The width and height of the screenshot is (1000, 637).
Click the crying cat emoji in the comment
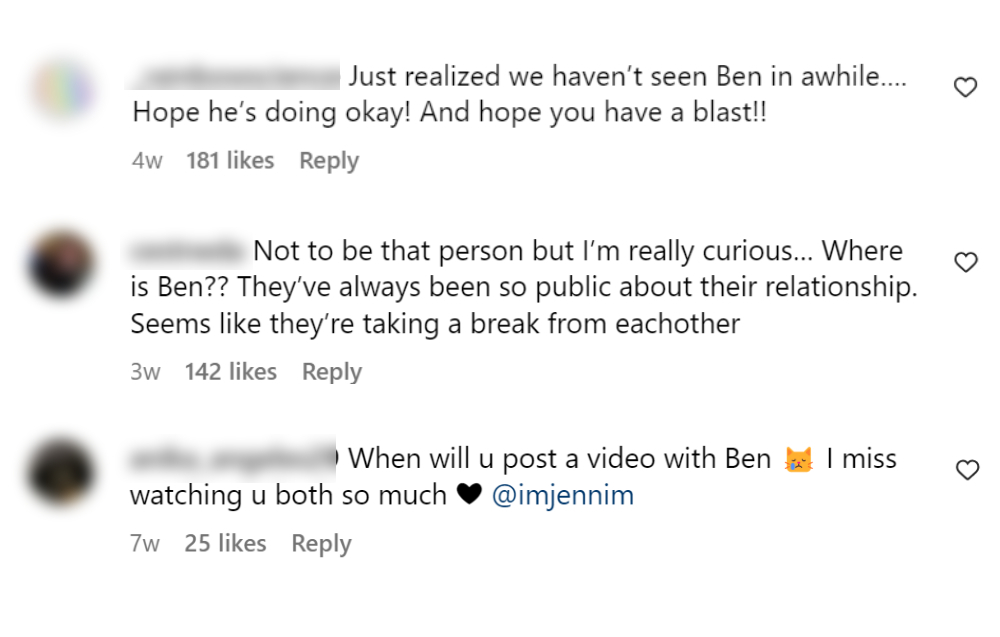point(798,460)
